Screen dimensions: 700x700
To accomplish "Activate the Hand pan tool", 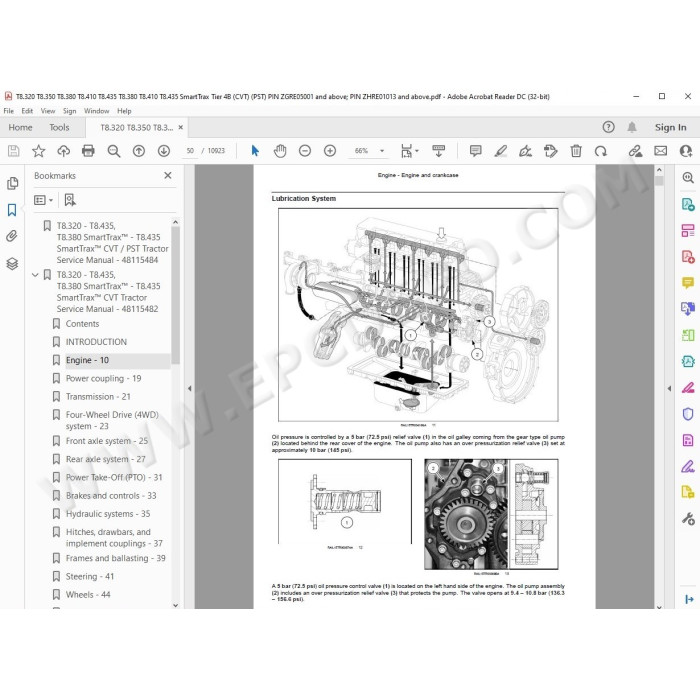I will (x=280, y=151).
